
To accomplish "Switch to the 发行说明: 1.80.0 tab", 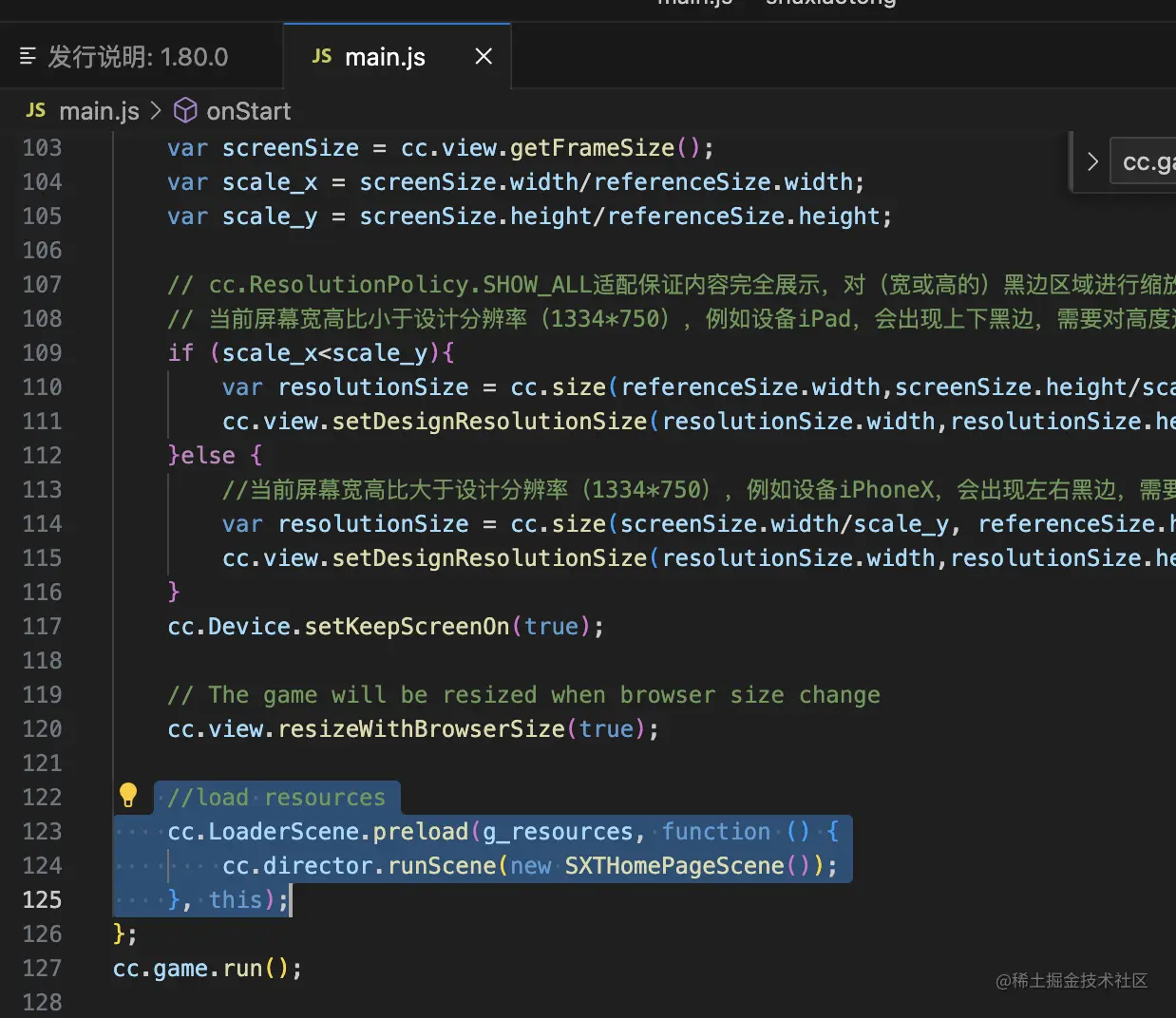I will click(141, 56).
